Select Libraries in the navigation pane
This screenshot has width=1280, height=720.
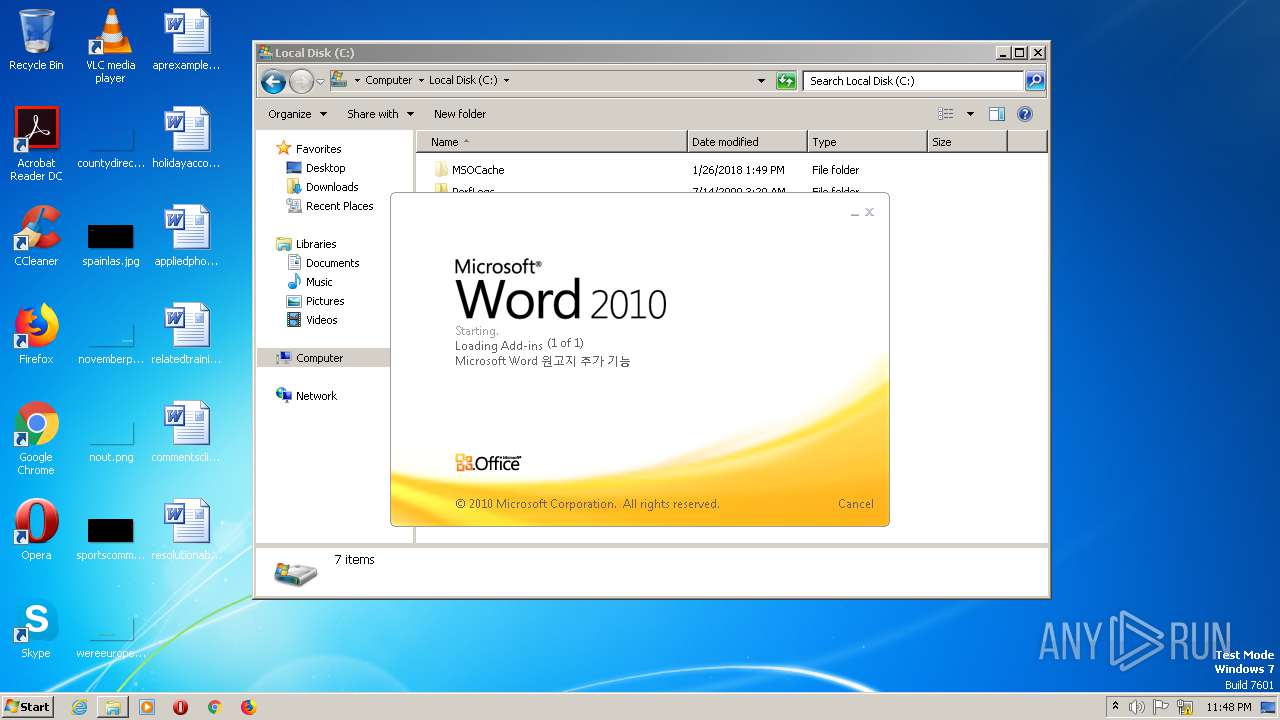click(306, 244)
